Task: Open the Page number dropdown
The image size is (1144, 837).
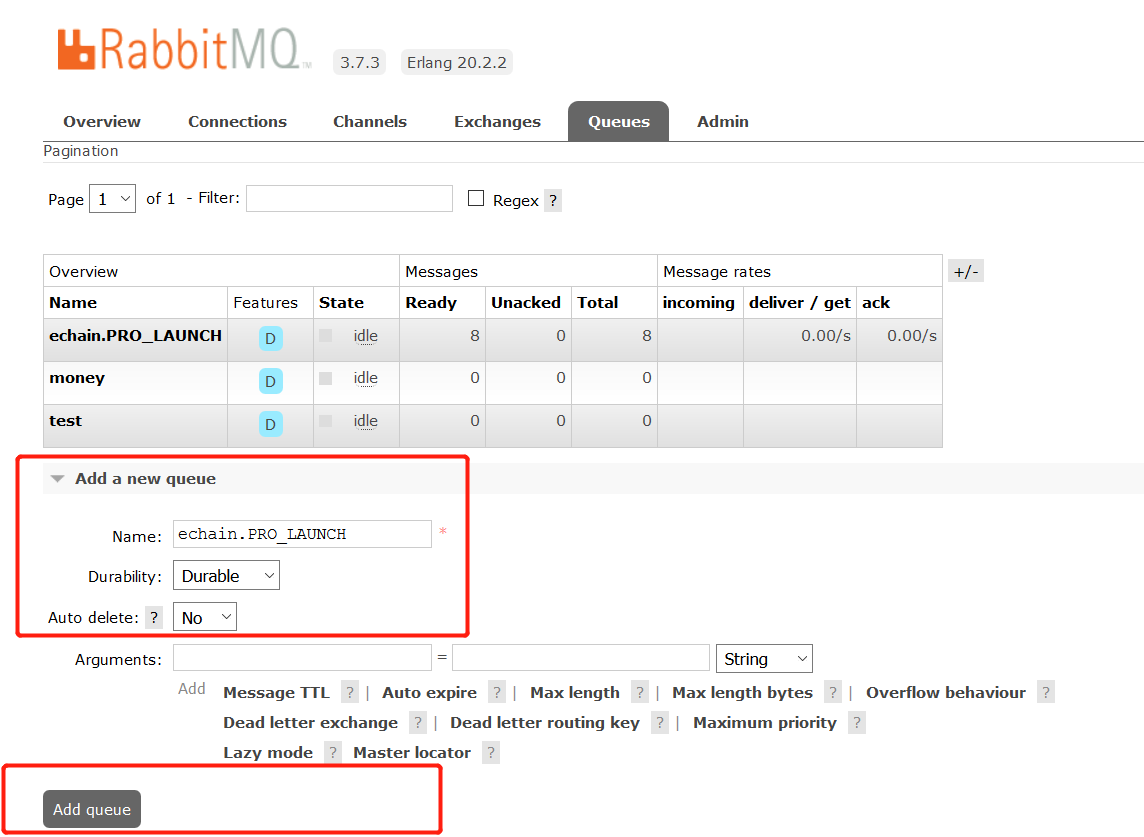Action: (x=112, y=199)
